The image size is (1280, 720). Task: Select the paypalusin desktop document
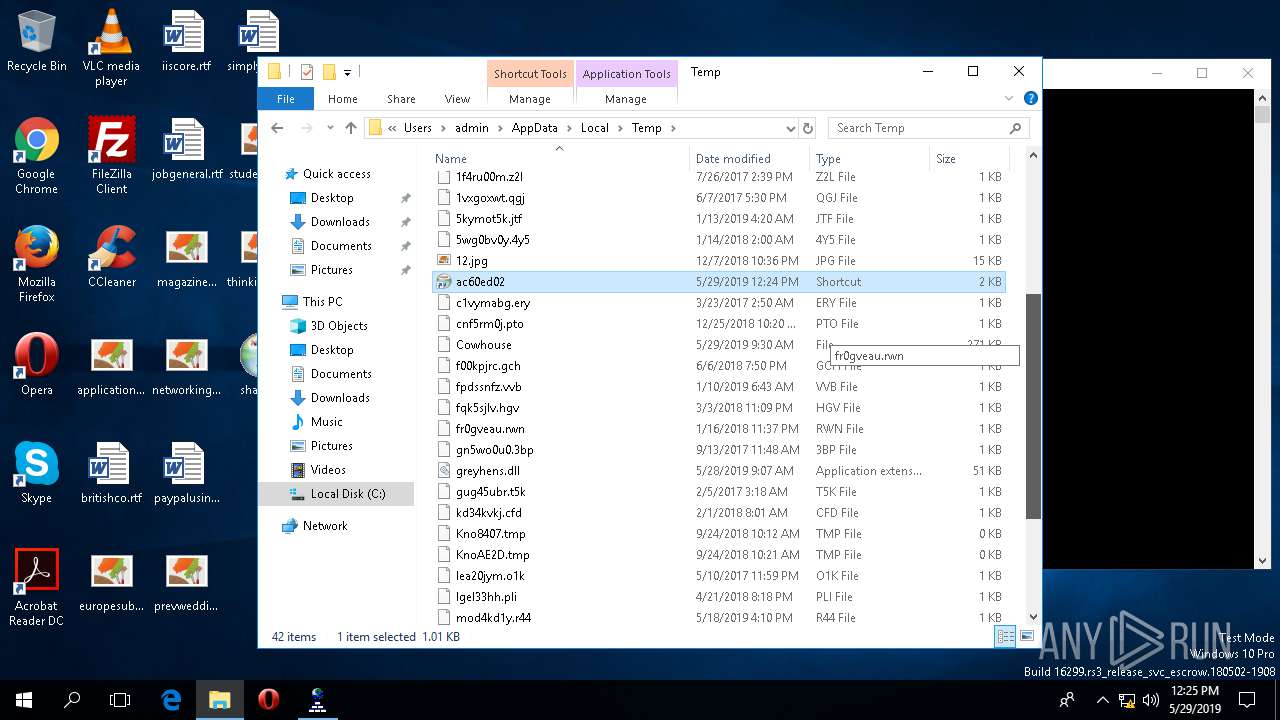[x=186, y=473]
